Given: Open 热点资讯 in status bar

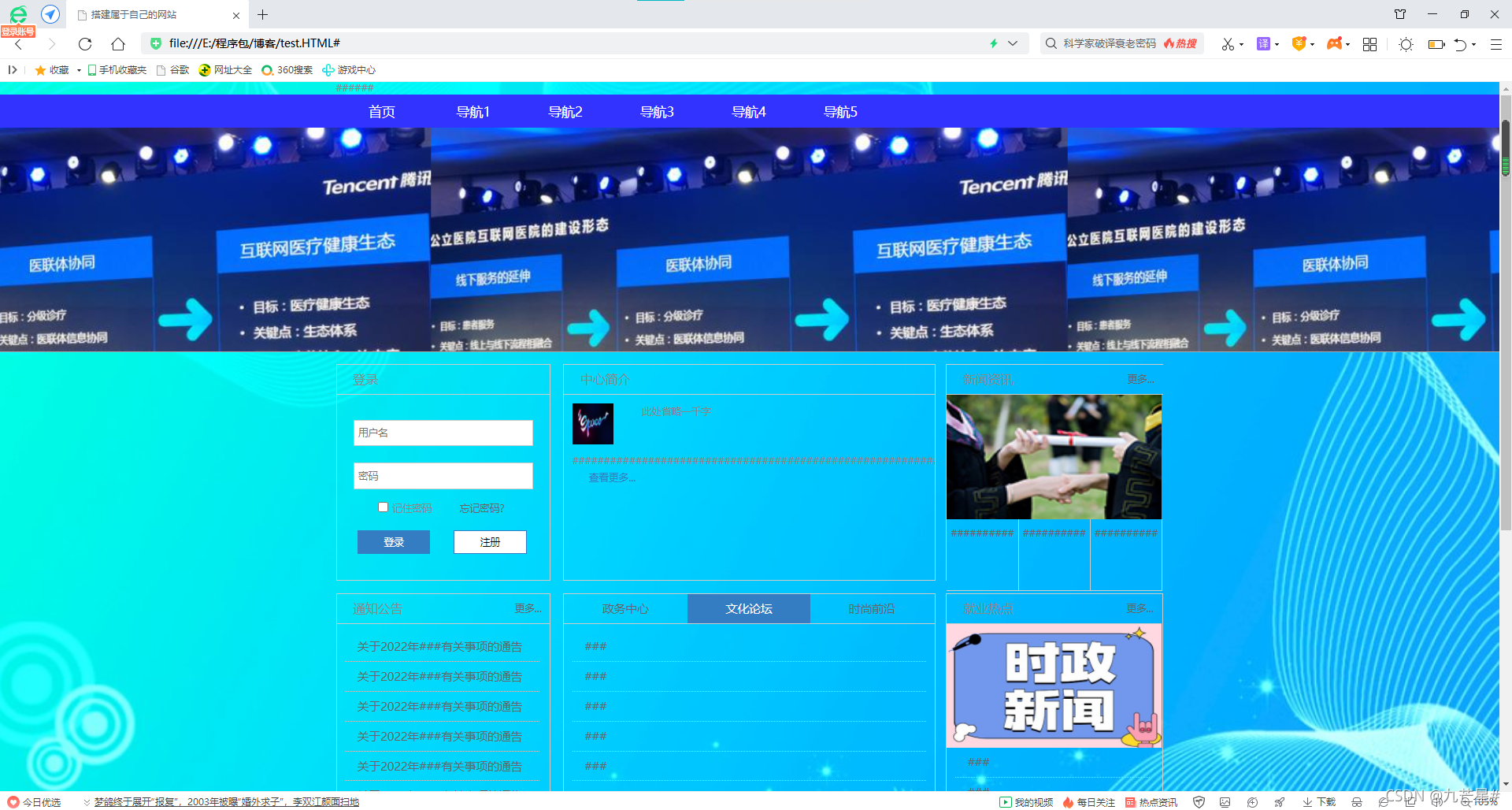Looking at the screenshot, I should click(1151, 802).
